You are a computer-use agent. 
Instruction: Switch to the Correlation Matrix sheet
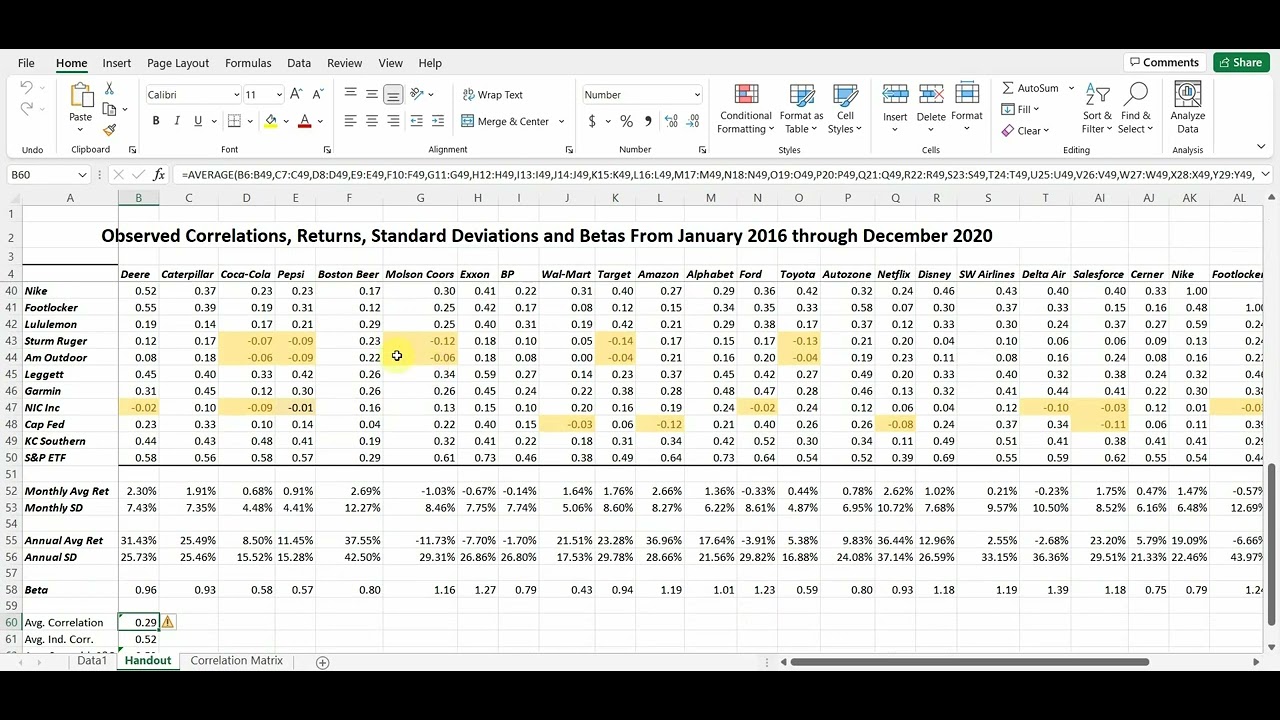(x=236, y=661)
